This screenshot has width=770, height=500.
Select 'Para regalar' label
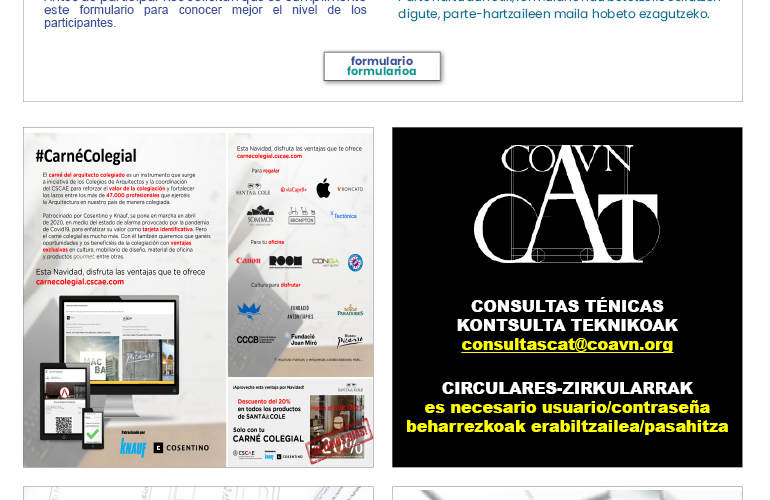(265, 171)
